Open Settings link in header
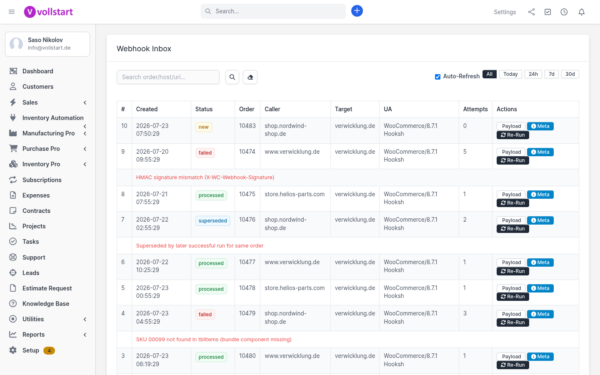 504,12
